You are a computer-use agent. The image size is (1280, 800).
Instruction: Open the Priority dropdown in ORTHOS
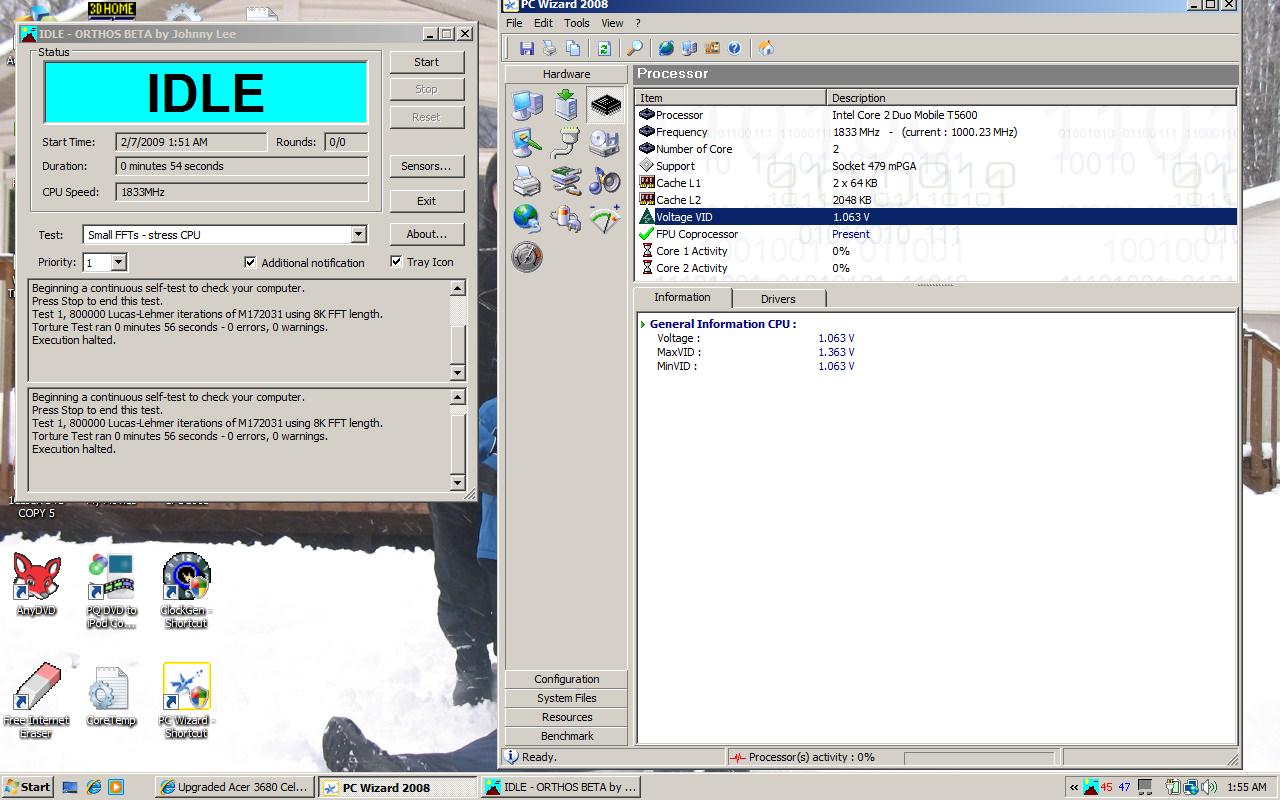pyautogui.click(x=118, y=262)
